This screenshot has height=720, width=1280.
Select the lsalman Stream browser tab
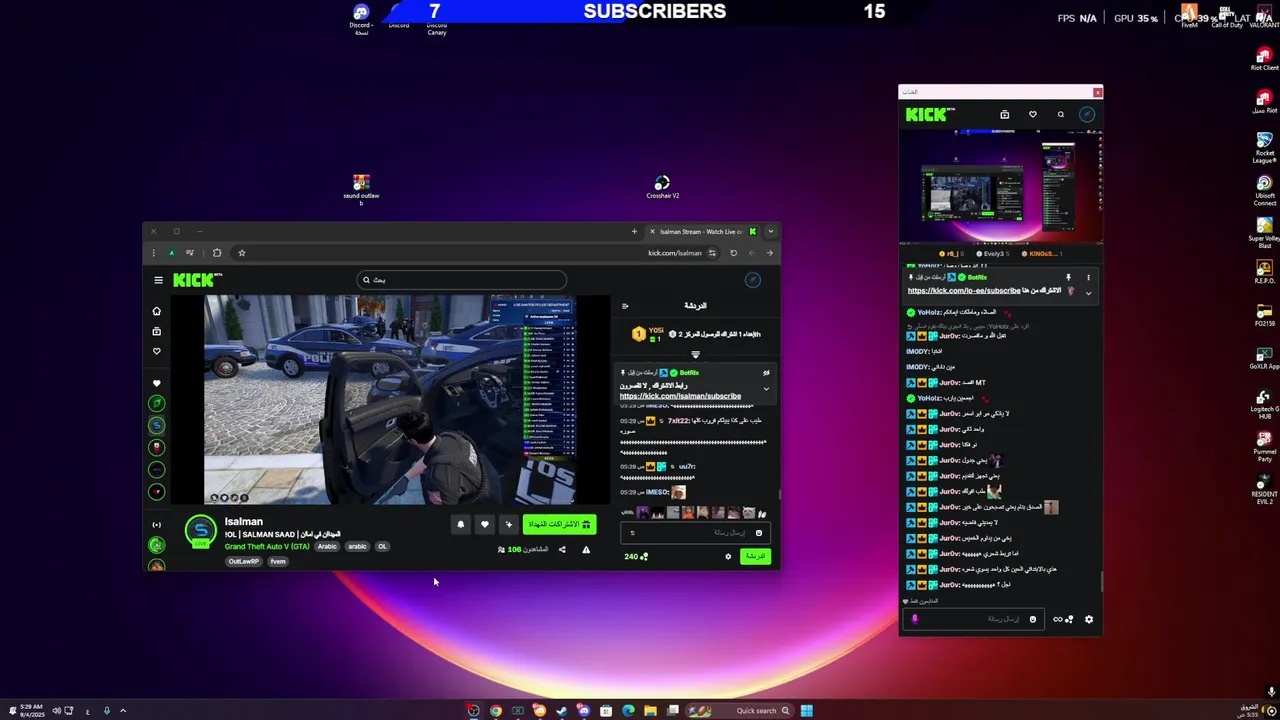[x=702, y=231]
